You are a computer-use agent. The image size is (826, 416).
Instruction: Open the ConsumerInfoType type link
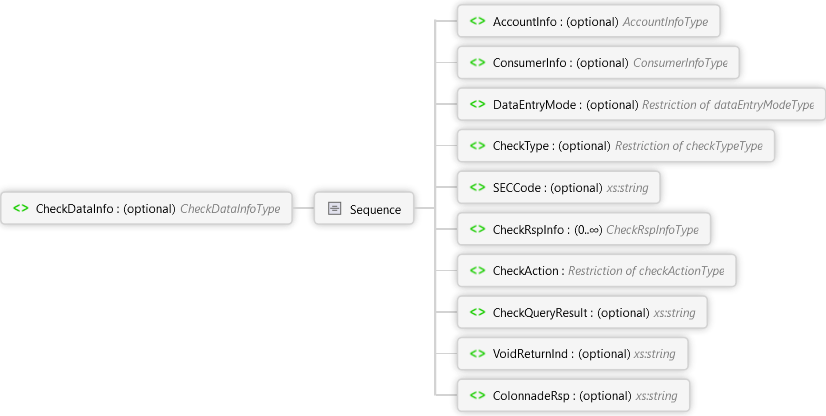click(680, 63)
